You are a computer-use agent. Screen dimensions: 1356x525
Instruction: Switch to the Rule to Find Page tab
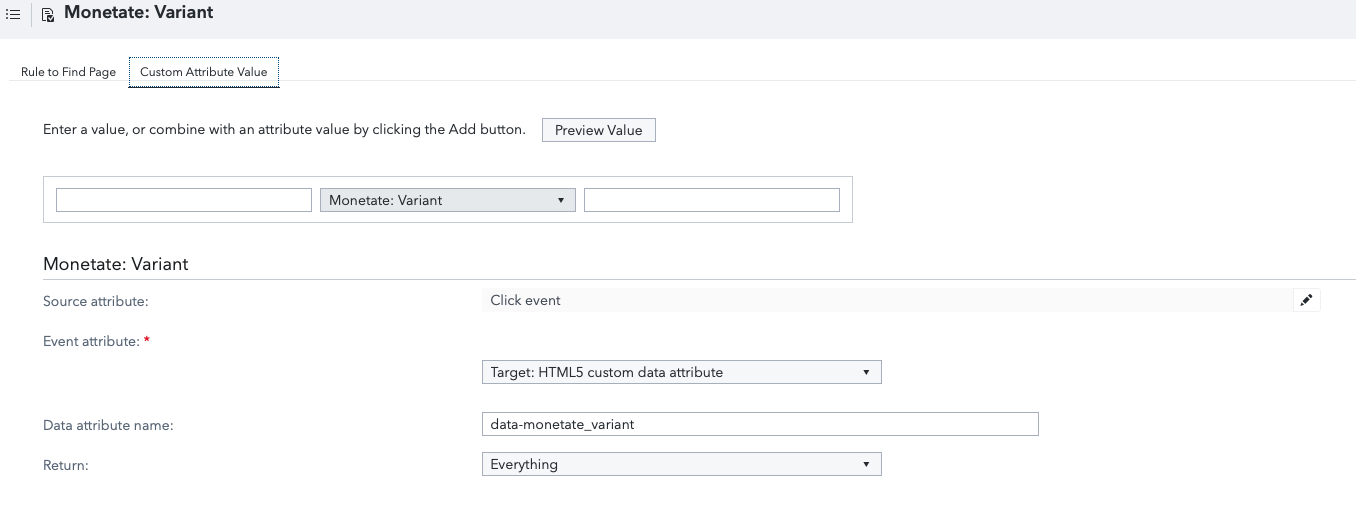tap(68, 72)
